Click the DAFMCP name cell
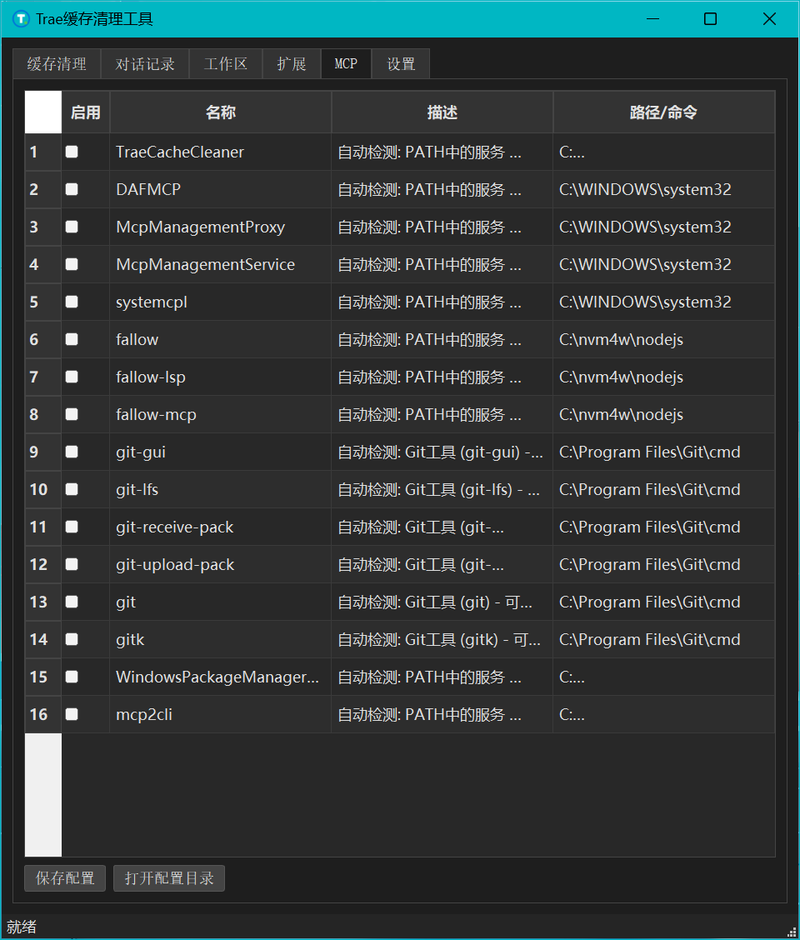This screenshot has height=940, width=800. (221, 189)
